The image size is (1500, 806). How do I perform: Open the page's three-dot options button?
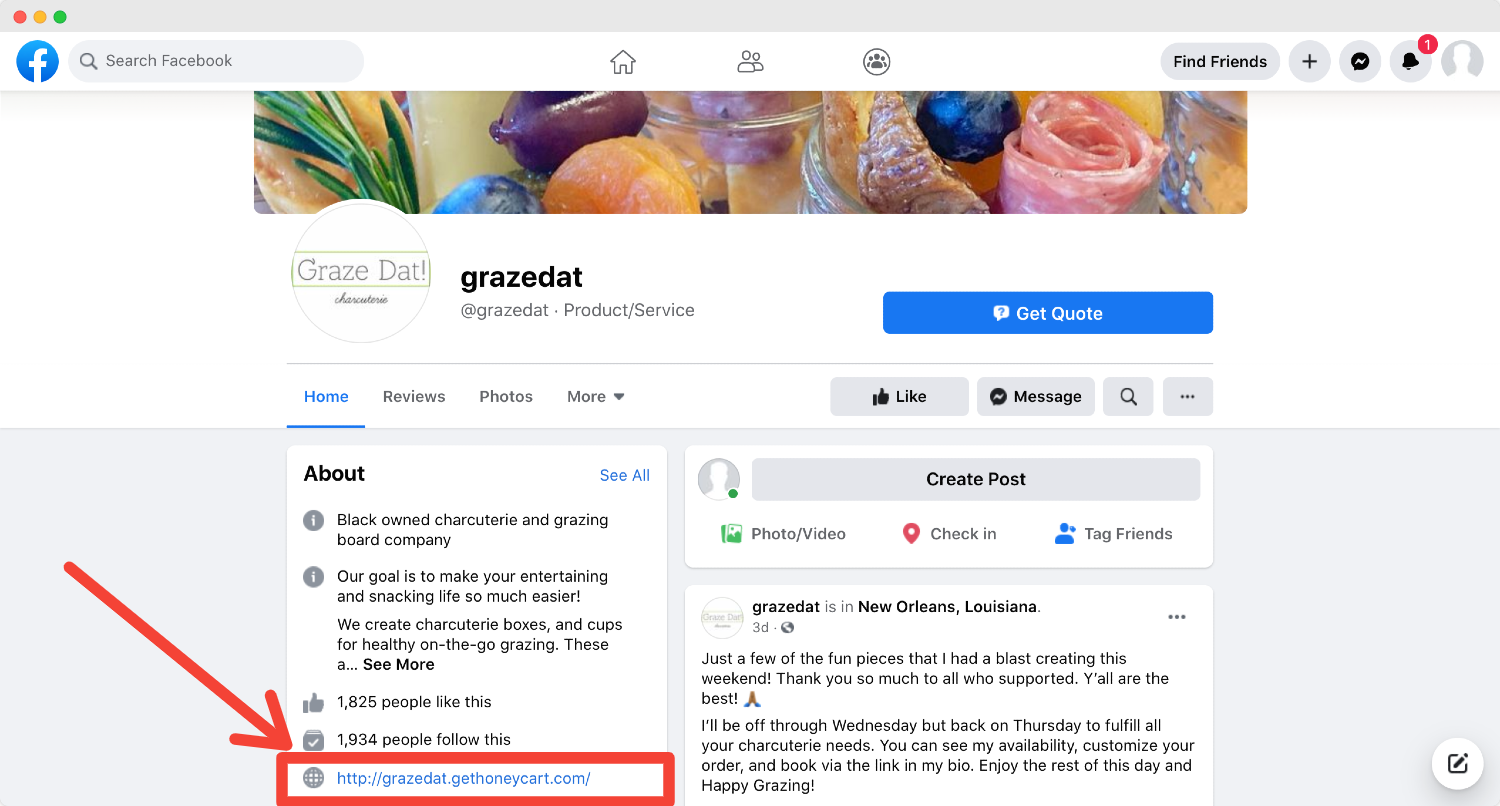(x=1187, y=396)
